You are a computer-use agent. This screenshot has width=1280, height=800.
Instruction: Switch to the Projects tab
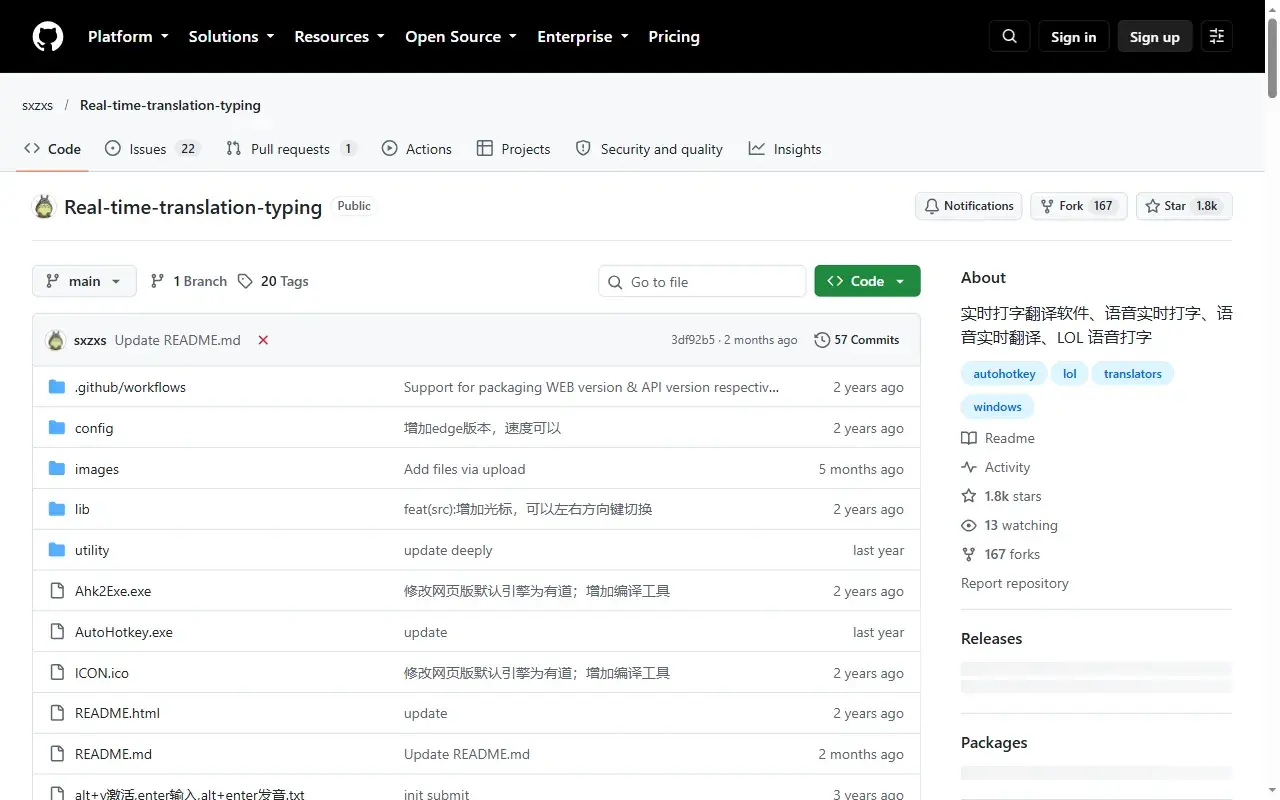point(514,149)
